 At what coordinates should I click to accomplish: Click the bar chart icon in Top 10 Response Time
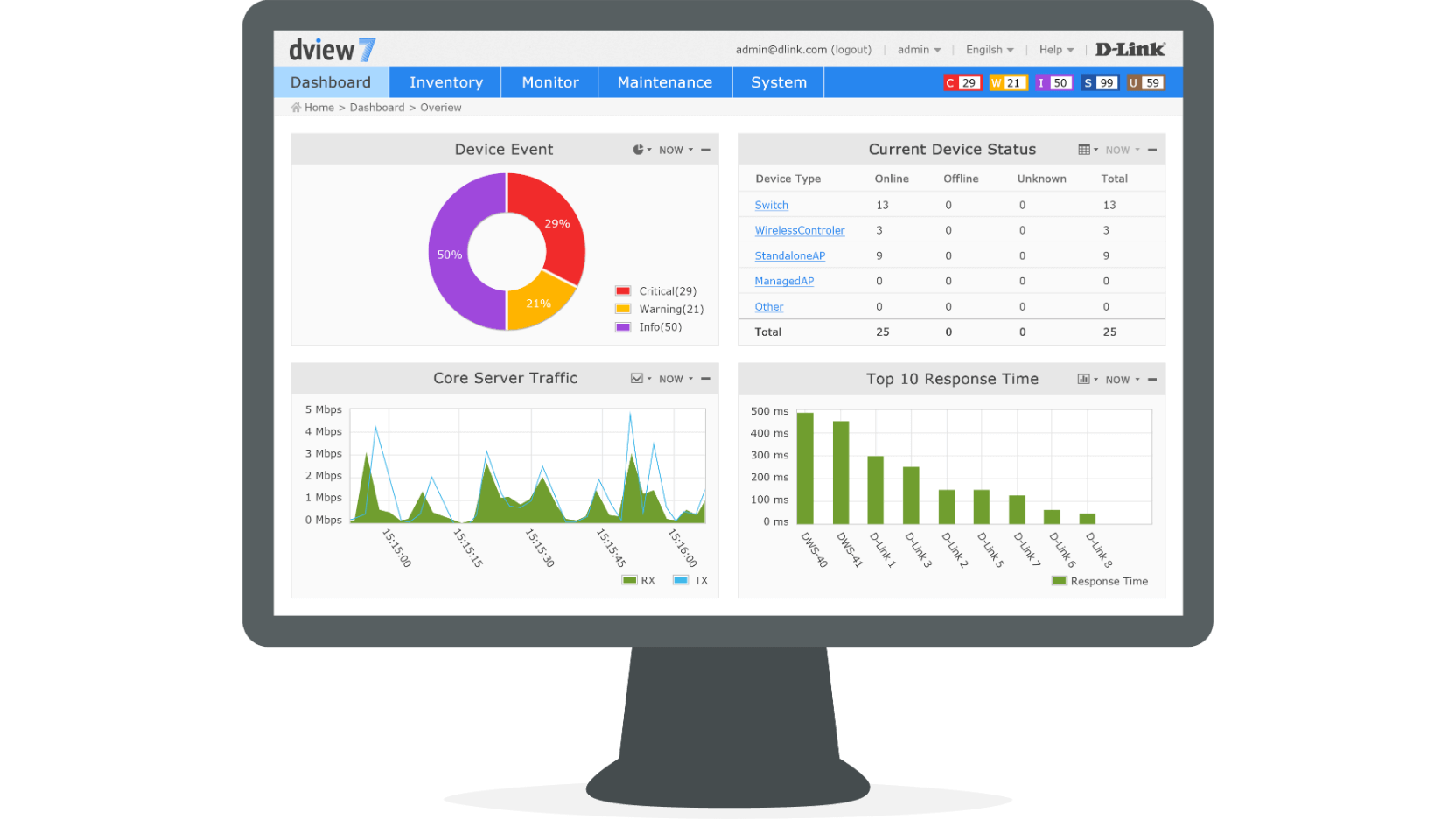click(x=1084, y=380)
